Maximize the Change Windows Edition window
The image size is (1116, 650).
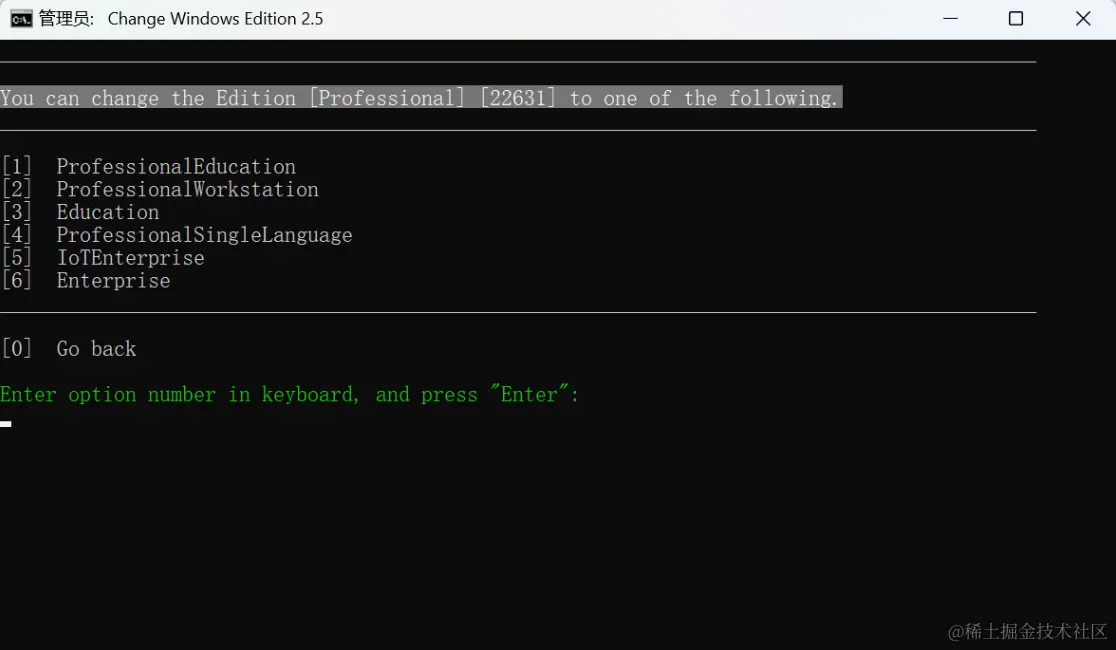pyautogui.click(x=1016, y=19)
